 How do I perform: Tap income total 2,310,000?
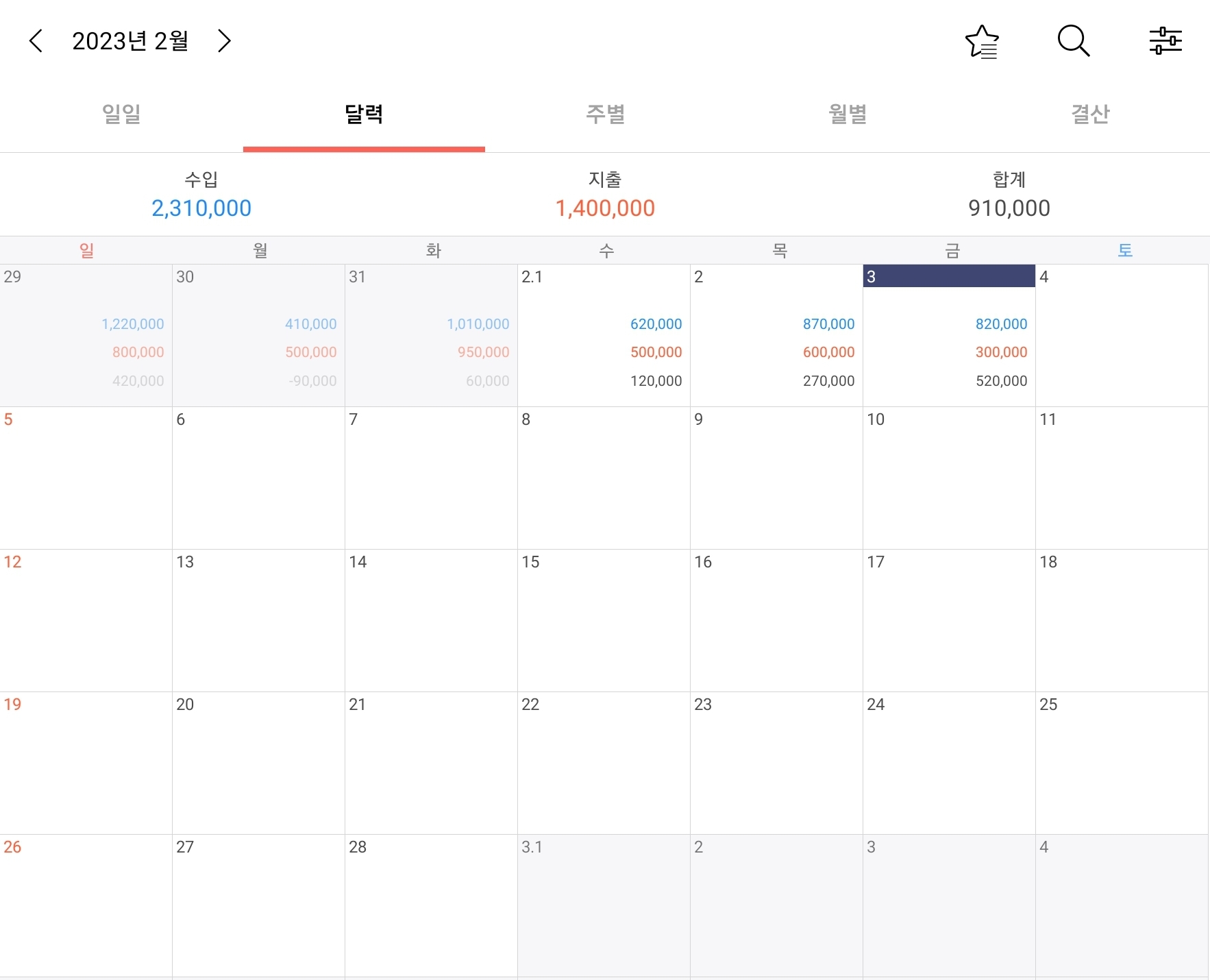pyautogui.click(x=201, y=208)
